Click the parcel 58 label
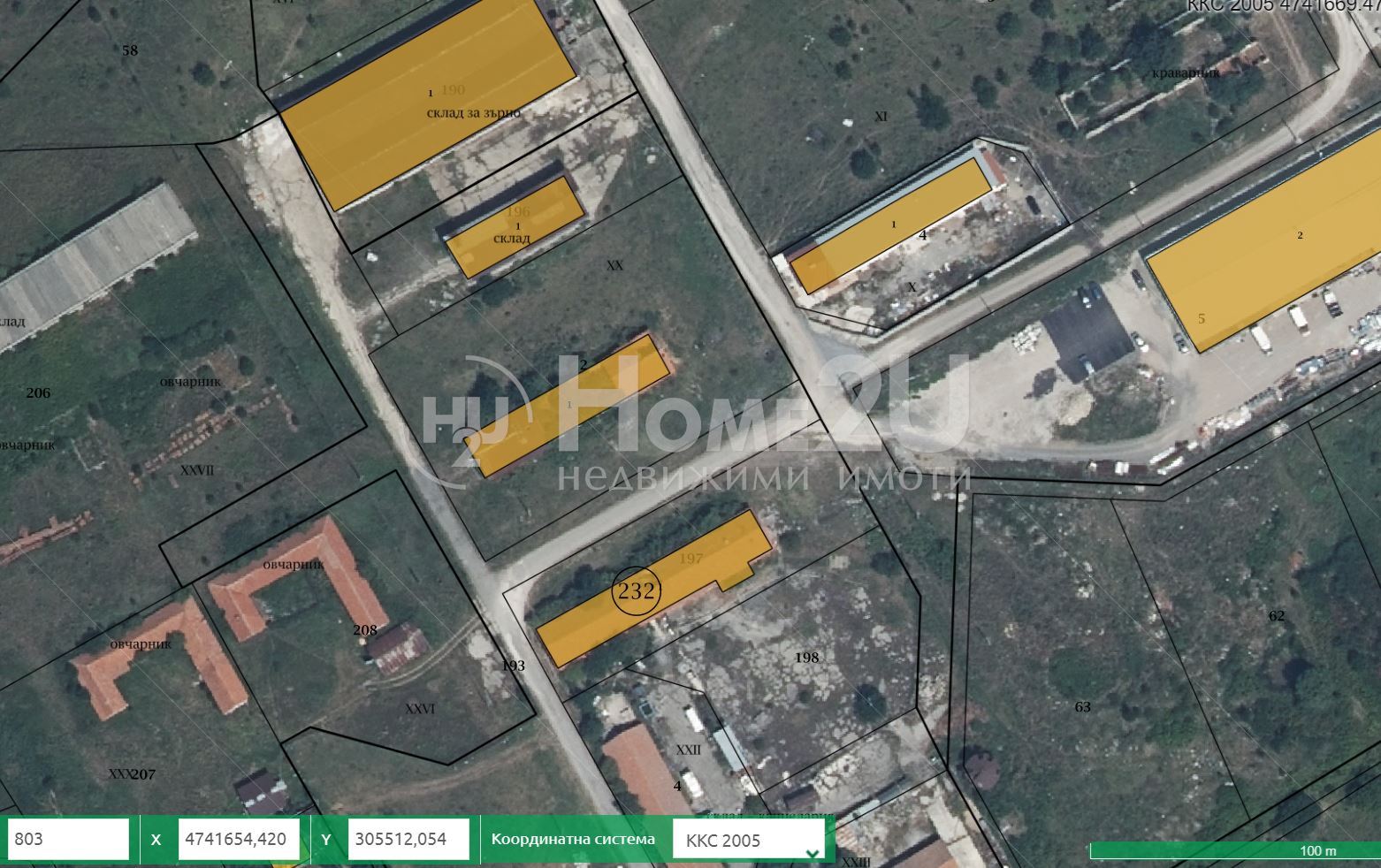This screenshot has height=868, width=1381. 130,50
